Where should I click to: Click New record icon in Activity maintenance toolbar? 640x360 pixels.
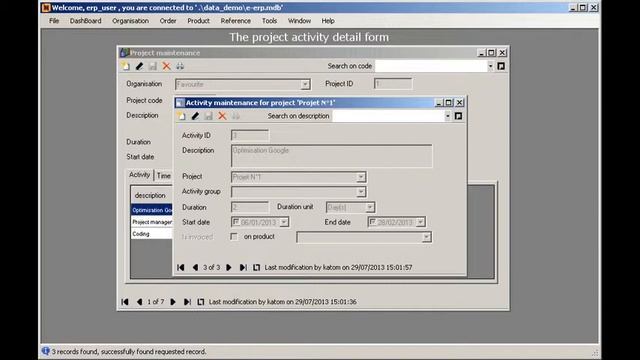pyautogui.click(x=181, y=116)
